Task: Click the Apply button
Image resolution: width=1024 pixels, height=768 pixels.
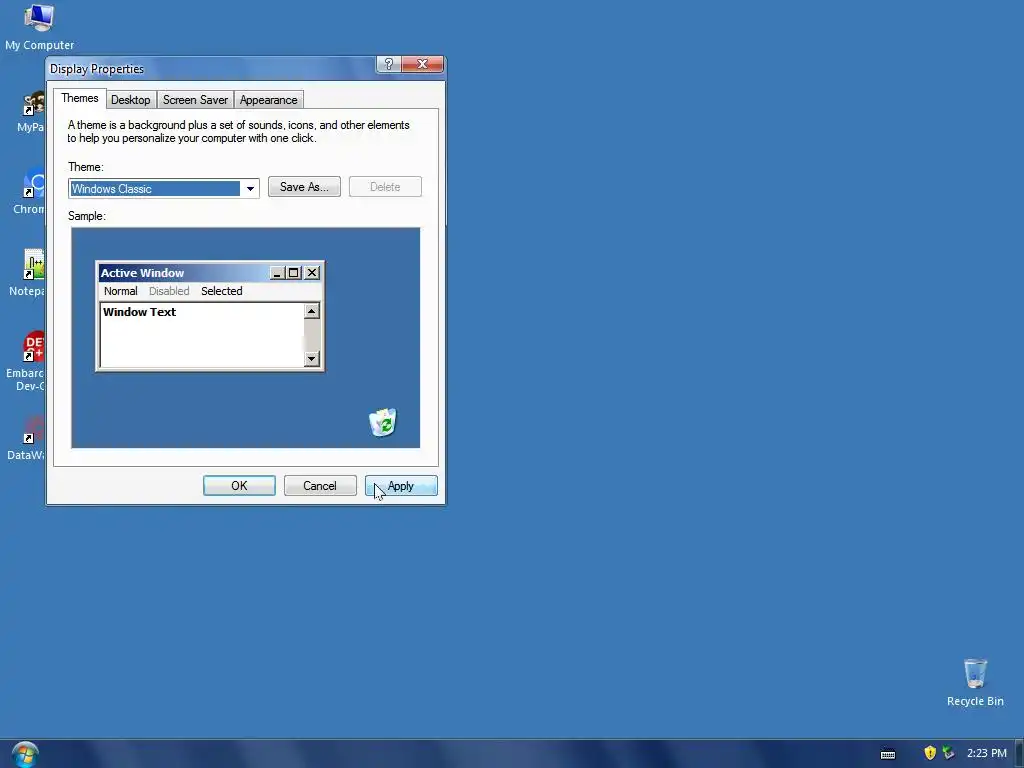Action: 401,486
